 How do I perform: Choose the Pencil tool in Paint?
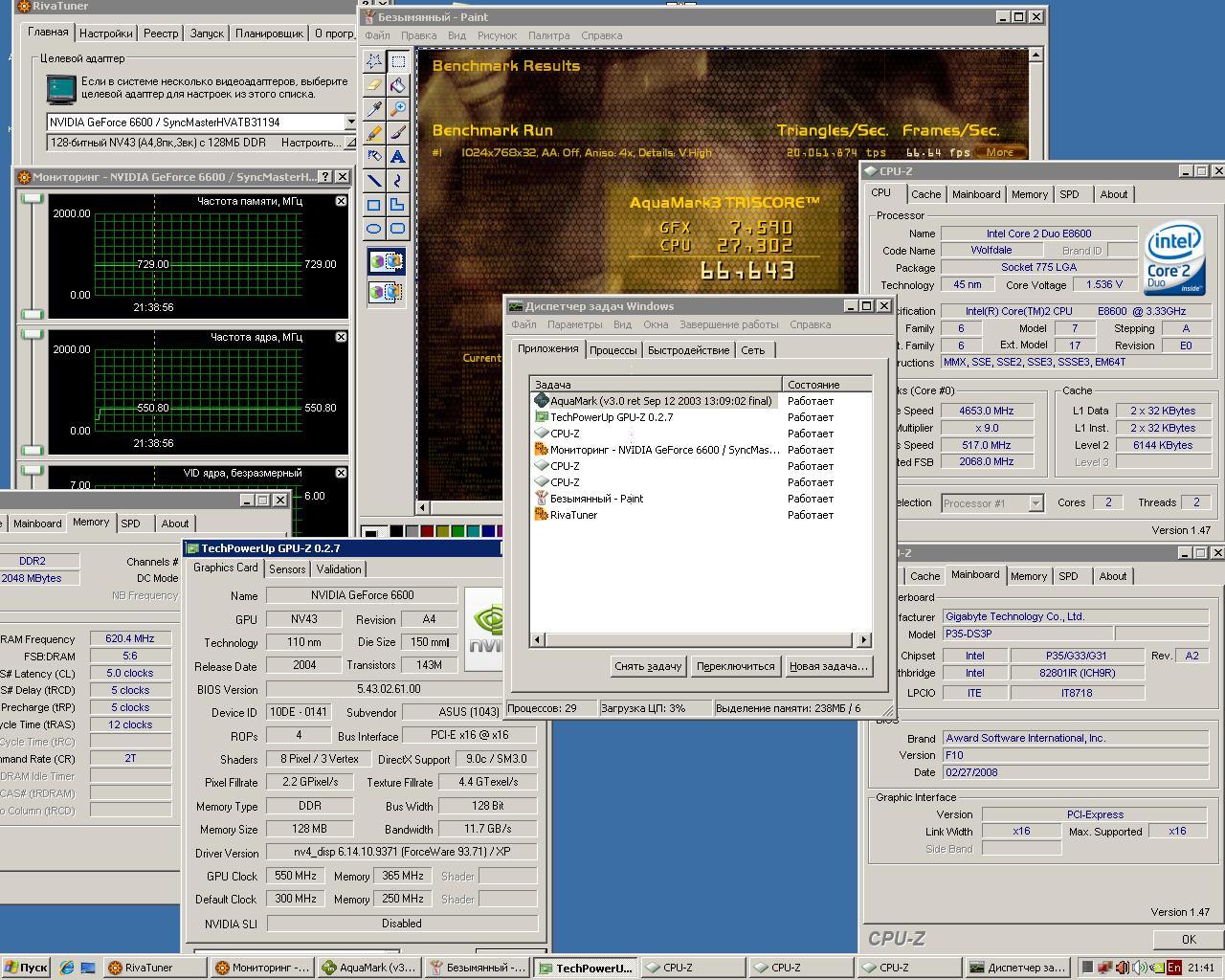(x=374, y=133)
